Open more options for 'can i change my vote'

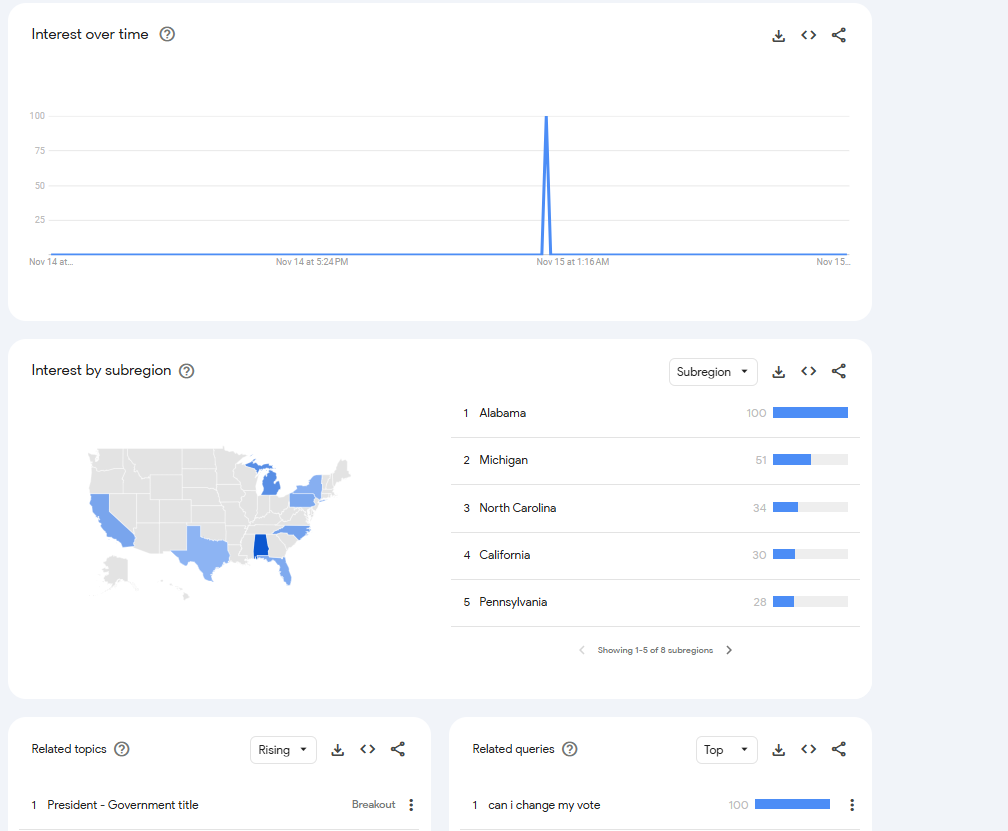tap(852, 805)
